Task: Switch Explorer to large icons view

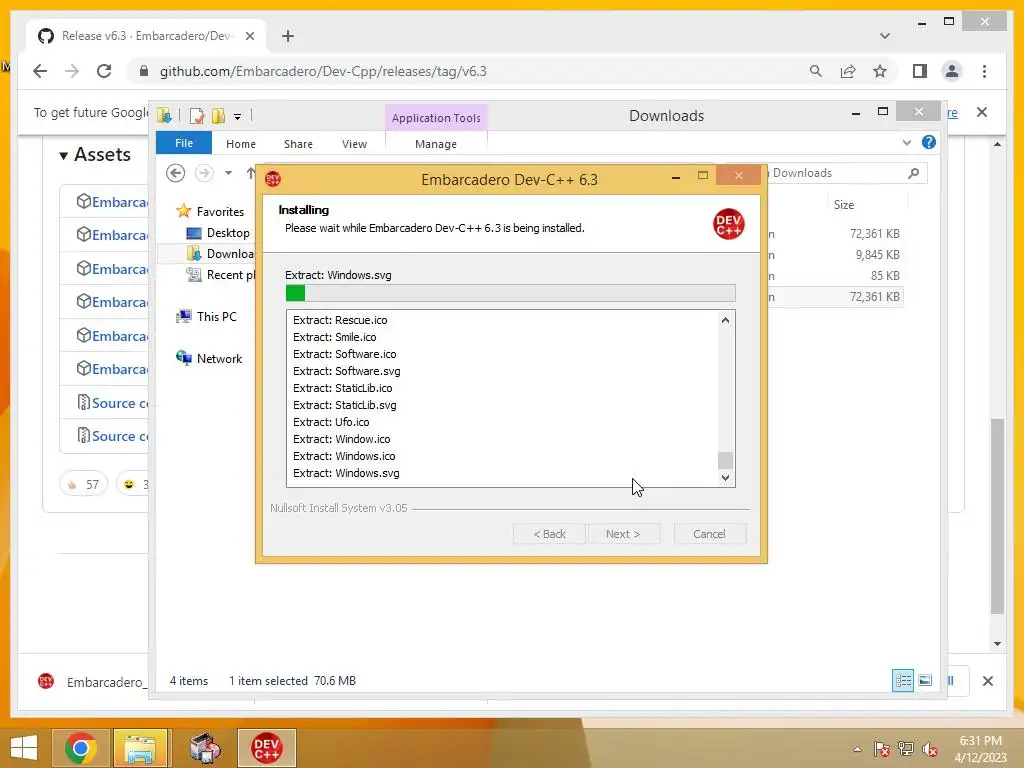Action: click(925, 680)
